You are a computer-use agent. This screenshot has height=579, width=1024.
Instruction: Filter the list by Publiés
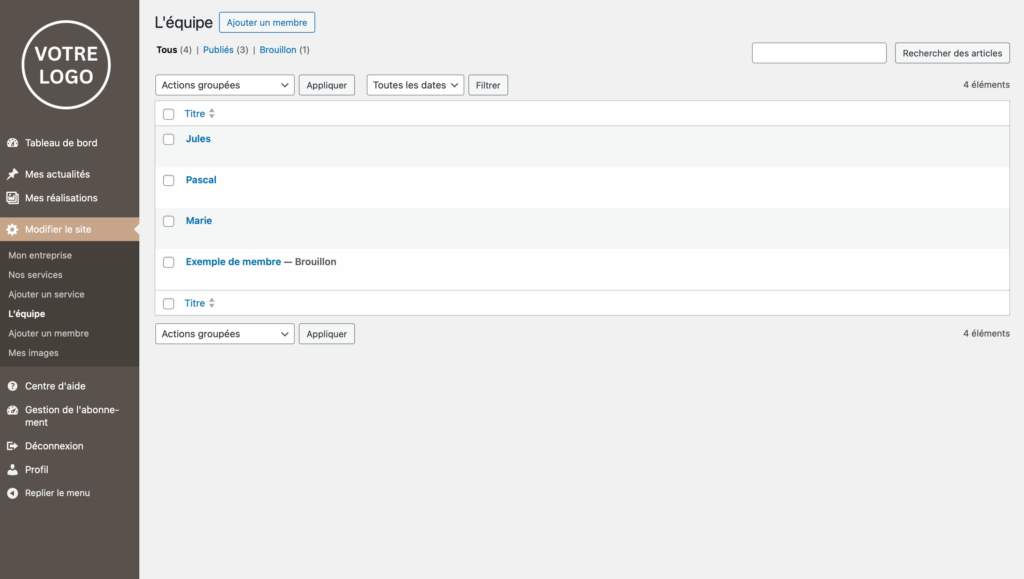pyautogui.click(x=218, y=50)
